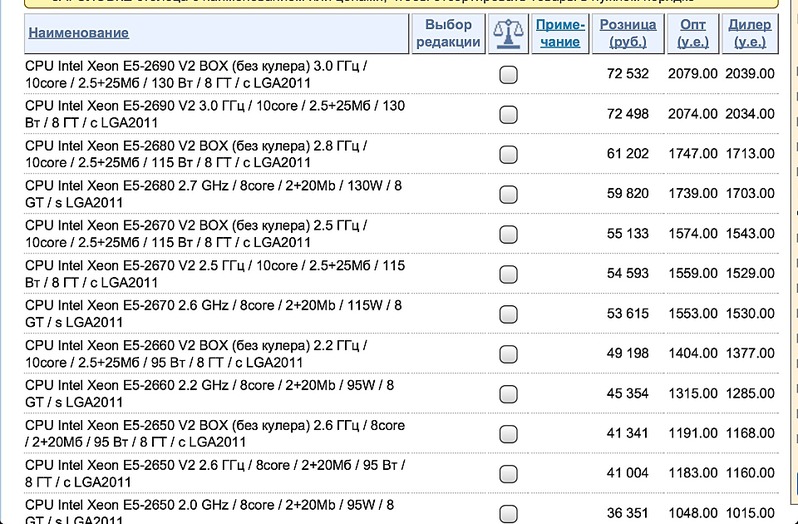Click retail price 49 198
Image resolution: width=798 pixels, height=524 pixels.
tap(628, 353)
